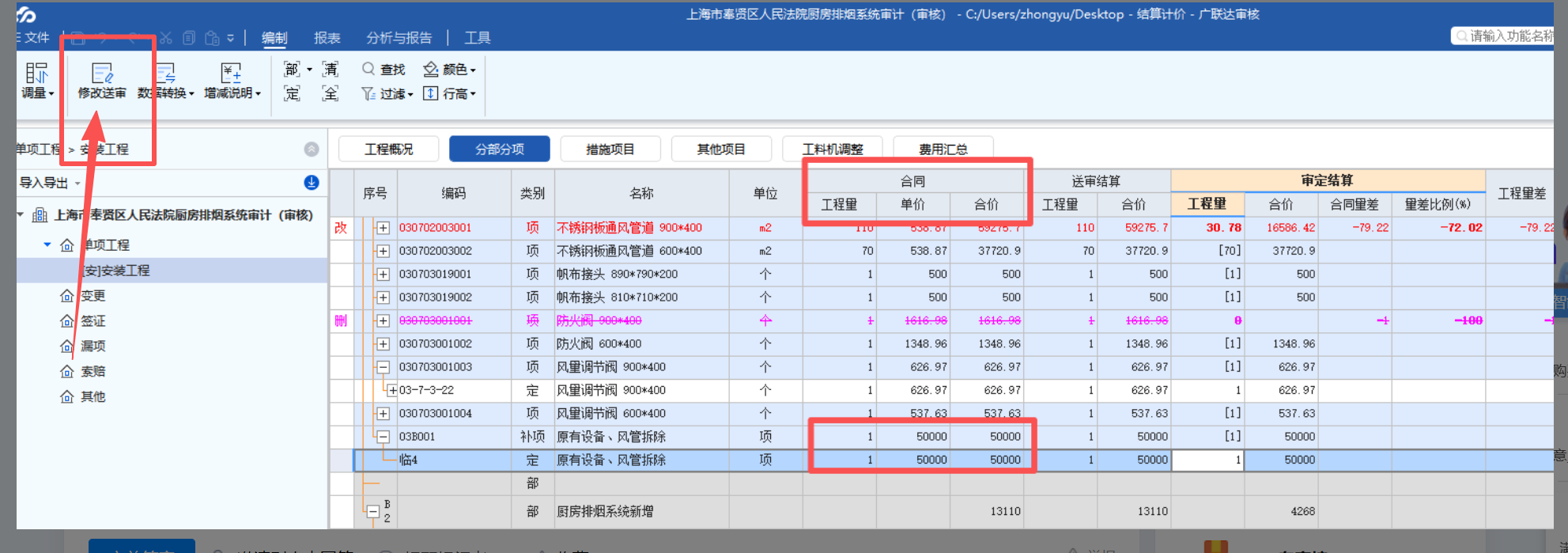Click the house icon next to 索赔

coord(67,372)
